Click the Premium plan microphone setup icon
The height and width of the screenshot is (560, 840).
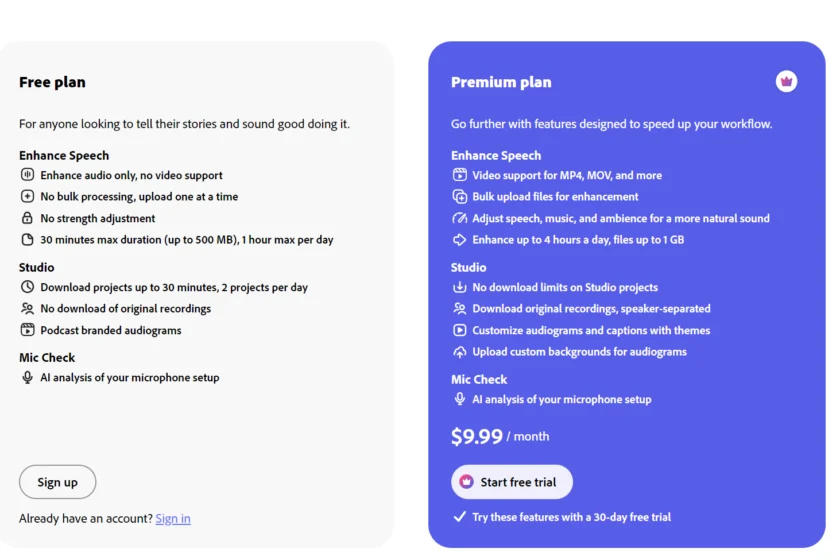click(460, 399)
